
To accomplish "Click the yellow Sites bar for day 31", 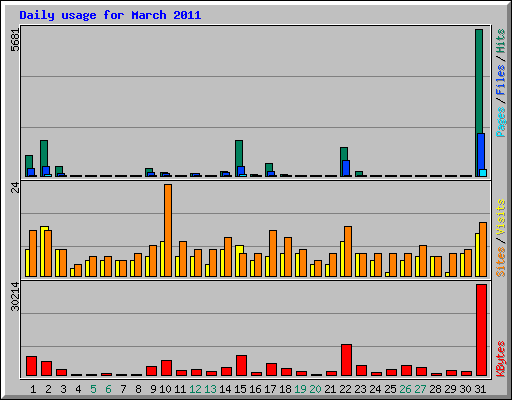I will (477, 255).
